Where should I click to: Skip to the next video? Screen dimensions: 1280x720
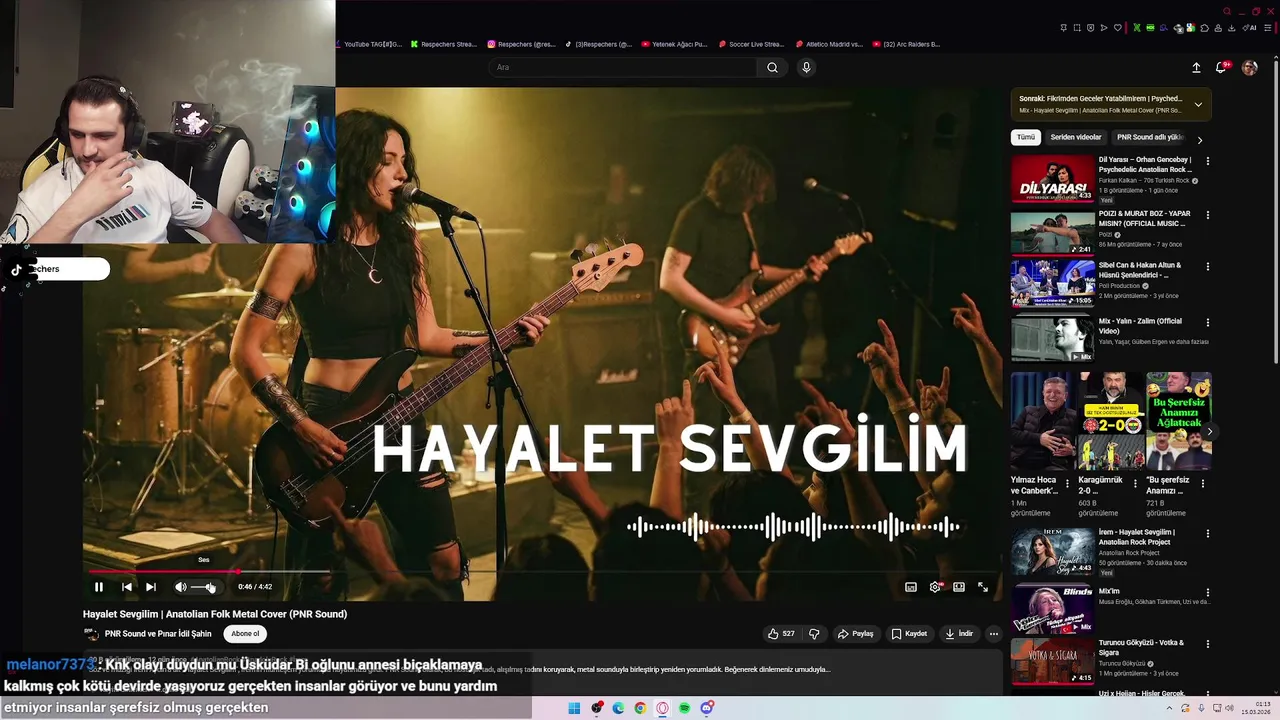pyautogui.click(x=150, y=587)
